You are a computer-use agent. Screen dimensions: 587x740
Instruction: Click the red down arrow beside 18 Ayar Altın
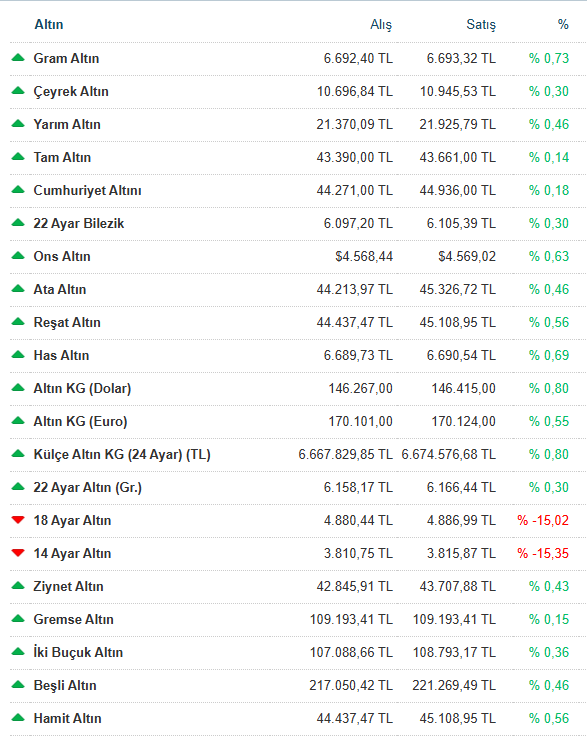pyautogui.click(x=18, y=520)
